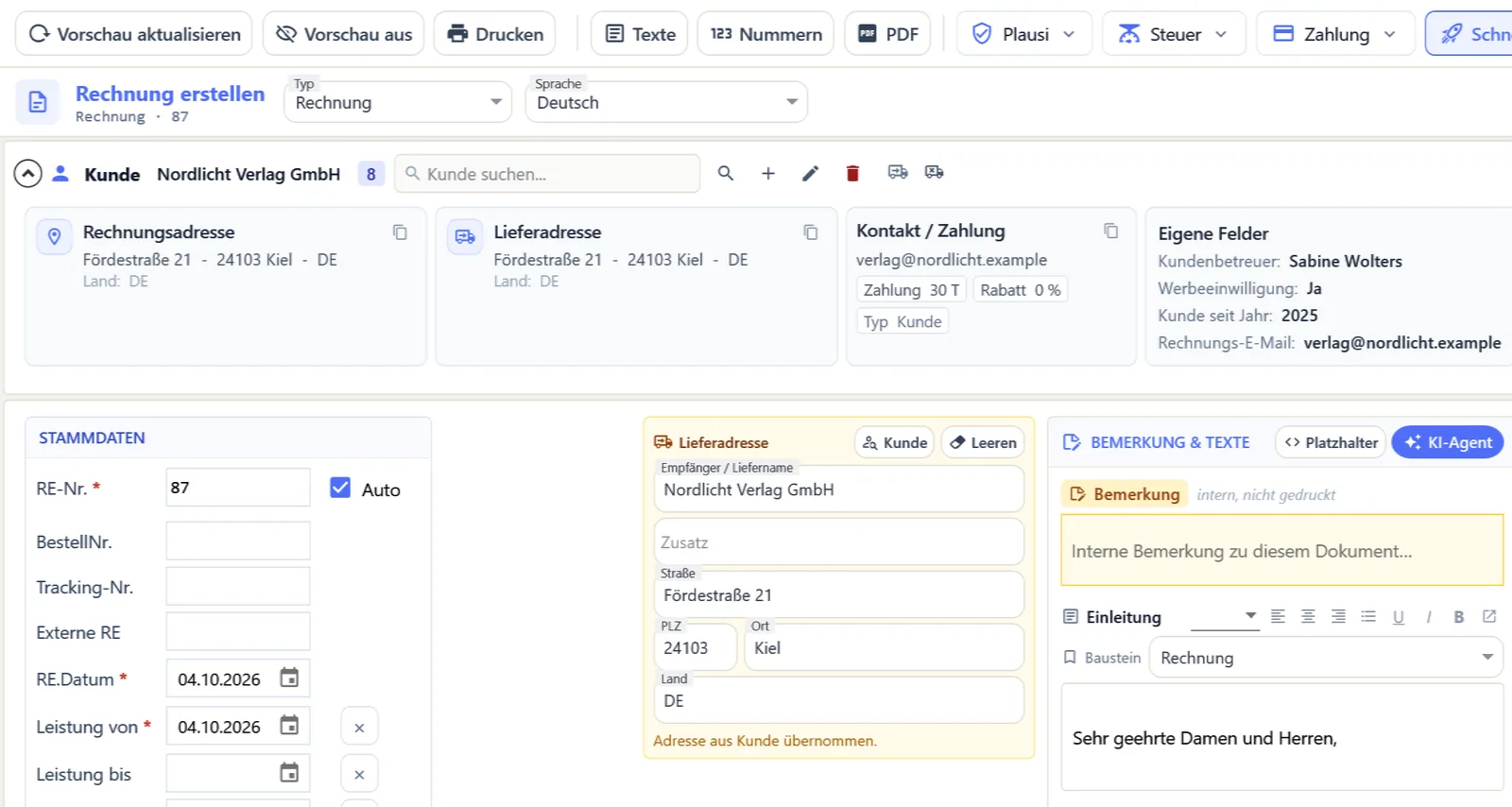1512x807 pixels.
Task: Click the internal Bemerkung text area
Action: (1282, 551)
